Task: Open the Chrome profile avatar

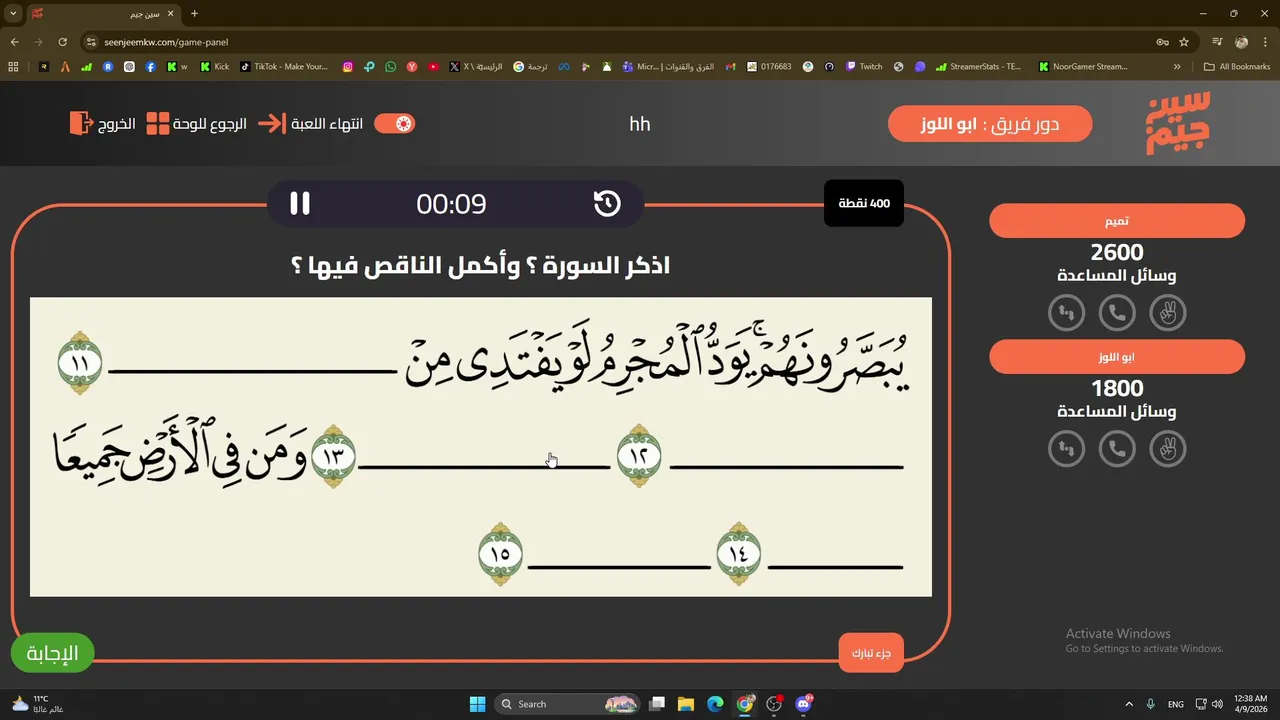Action: coord(1241,42)
